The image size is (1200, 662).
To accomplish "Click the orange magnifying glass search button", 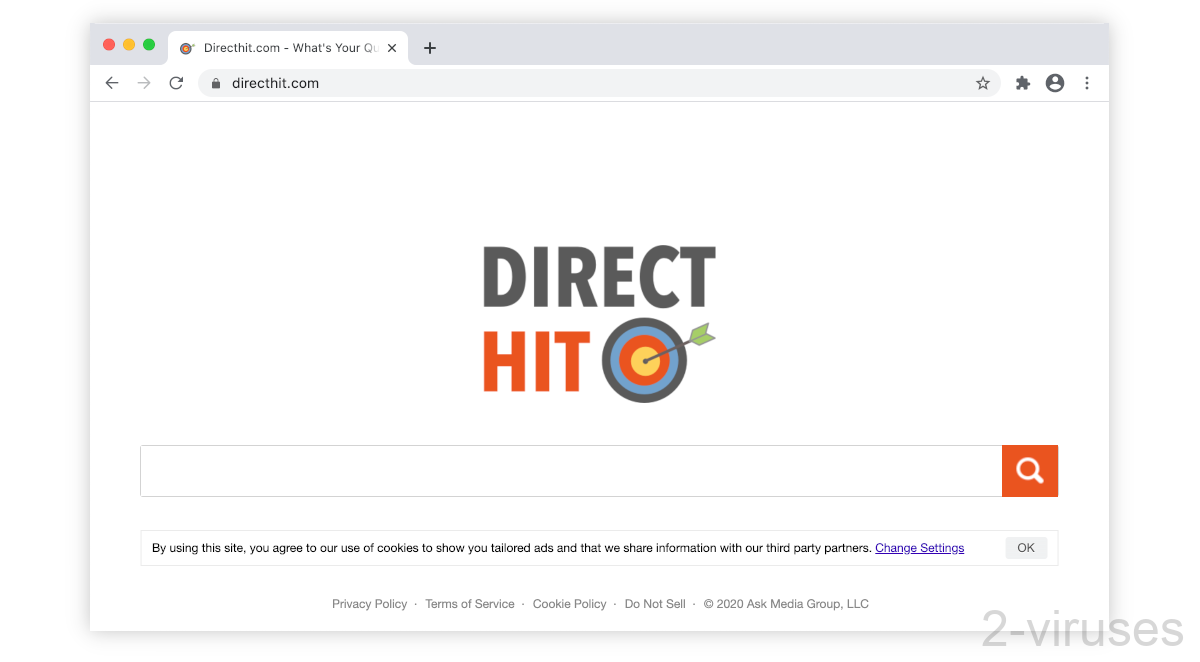I will (x=1030, y=470).
